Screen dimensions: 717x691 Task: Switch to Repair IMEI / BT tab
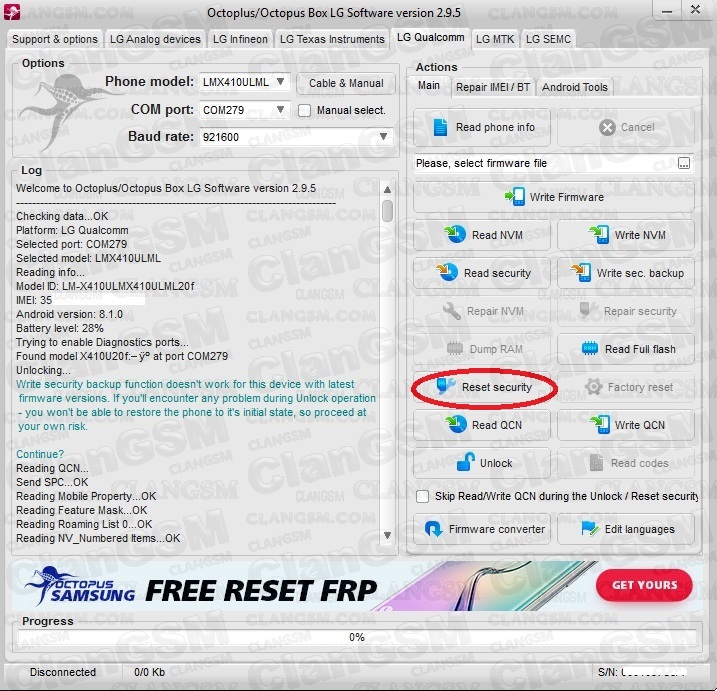492,87
